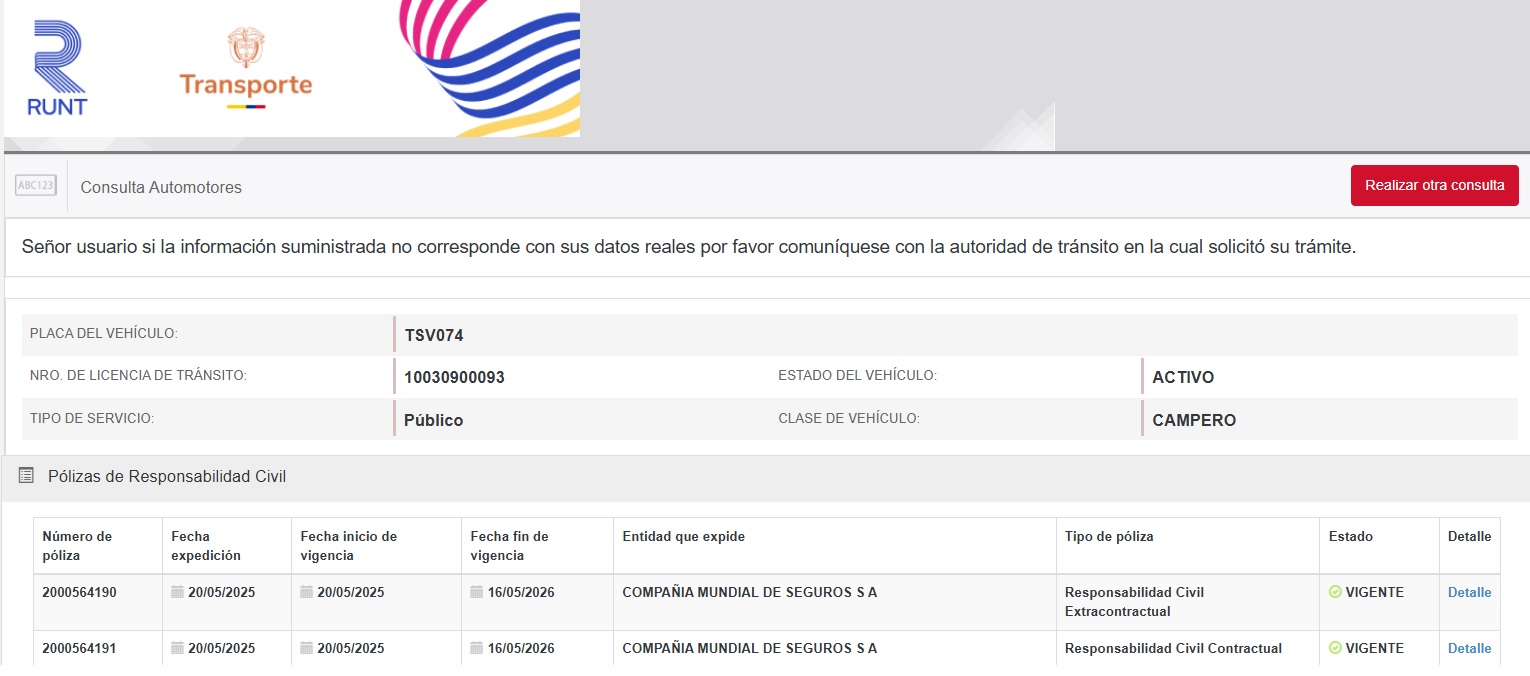1530x676 pixels.
Task: Click the Fecha fin de vigencia column header
Action: (x=509, y=545)
